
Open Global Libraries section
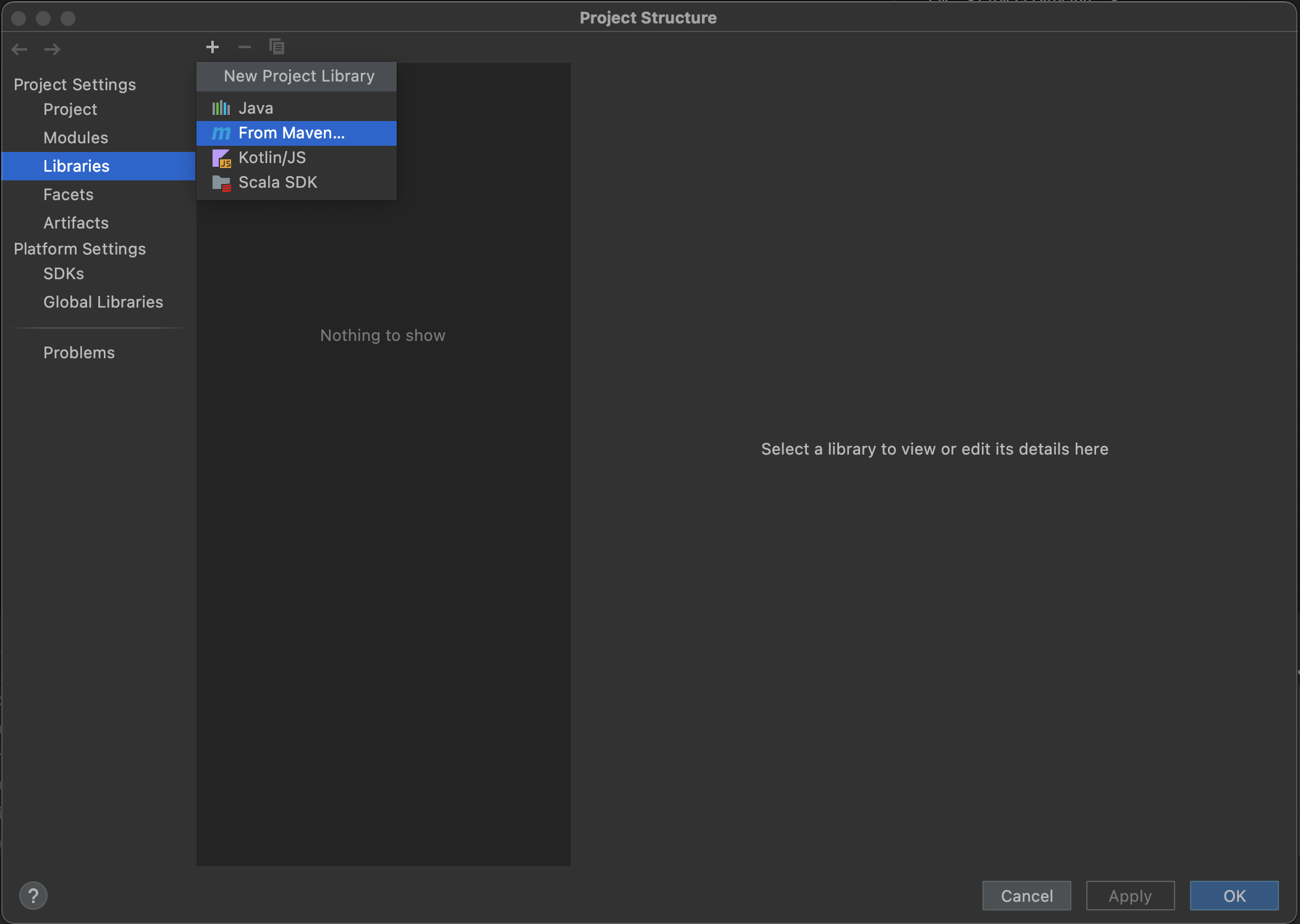point(103,302)
